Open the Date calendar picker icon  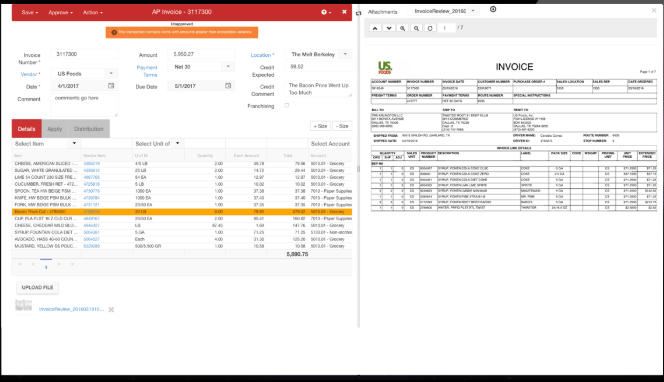tap(111, 86)
